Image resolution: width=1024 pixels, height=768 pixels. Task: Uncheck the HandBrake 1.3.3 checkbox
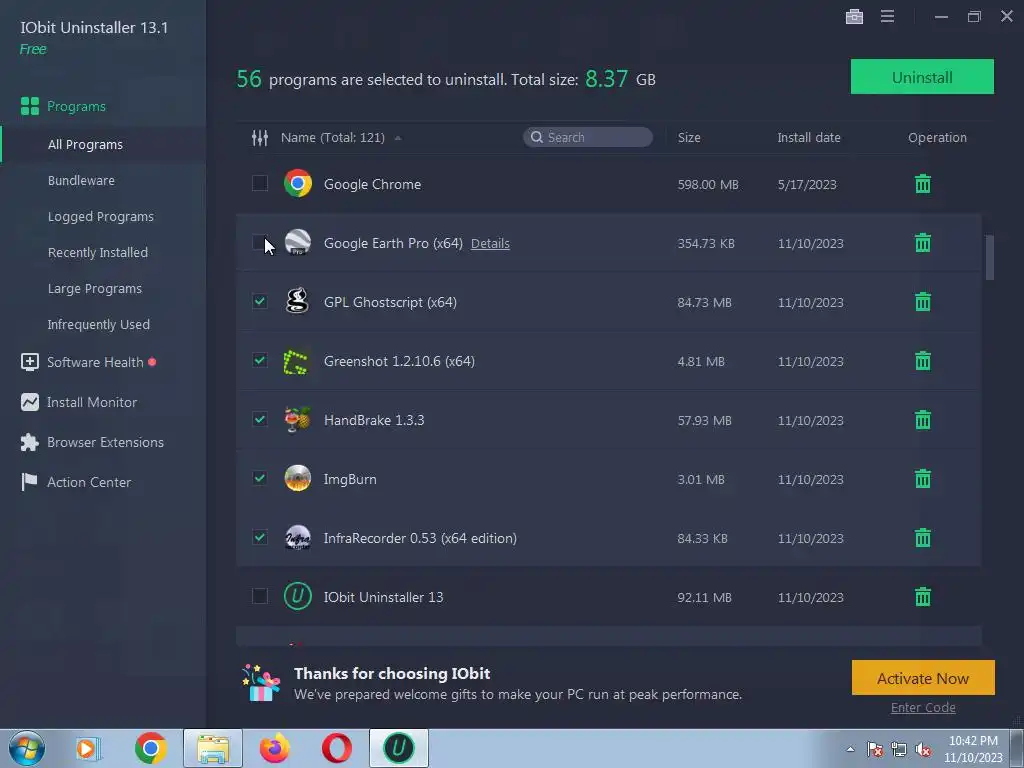point(260,419)
